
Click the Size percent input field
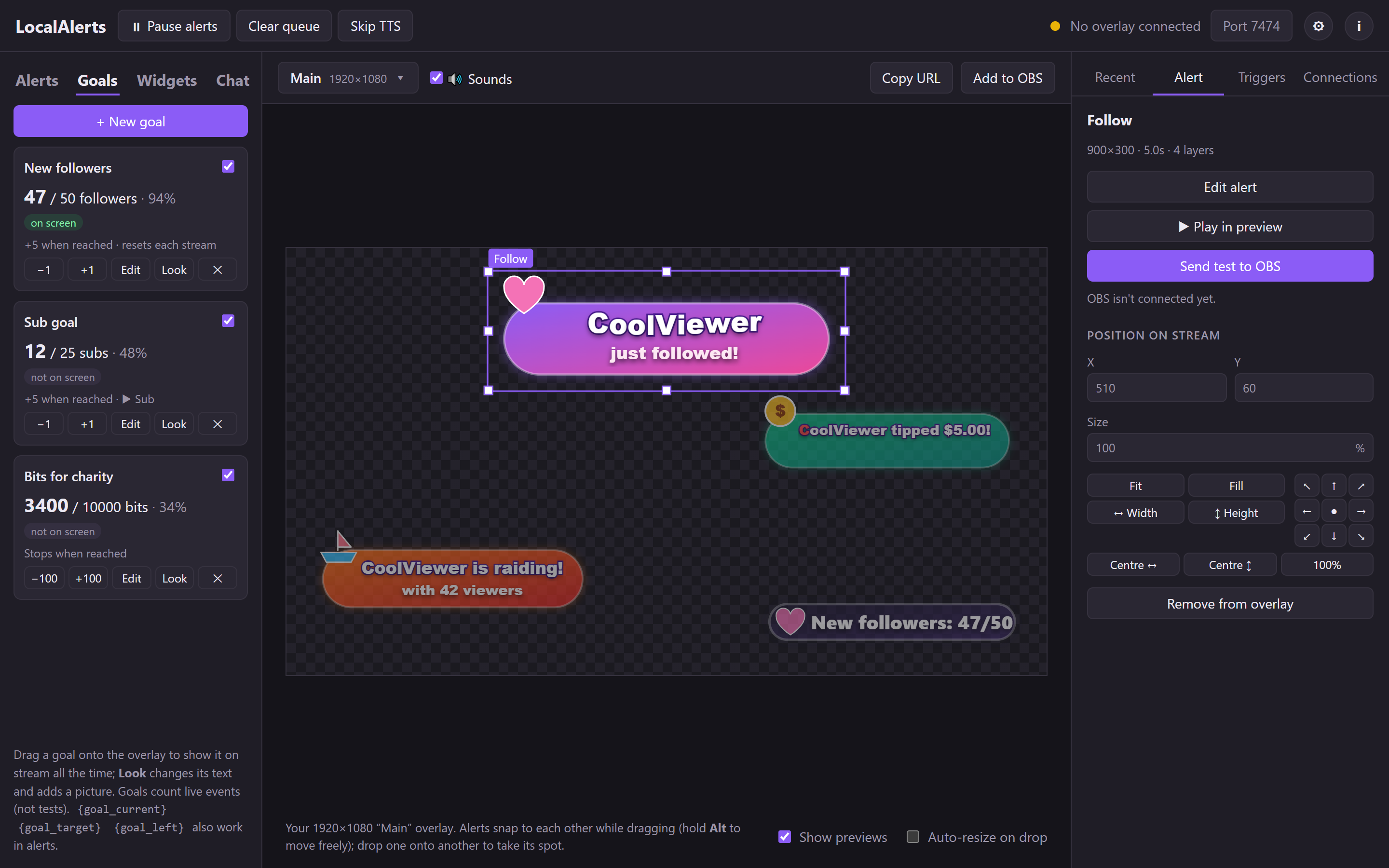1230,448
